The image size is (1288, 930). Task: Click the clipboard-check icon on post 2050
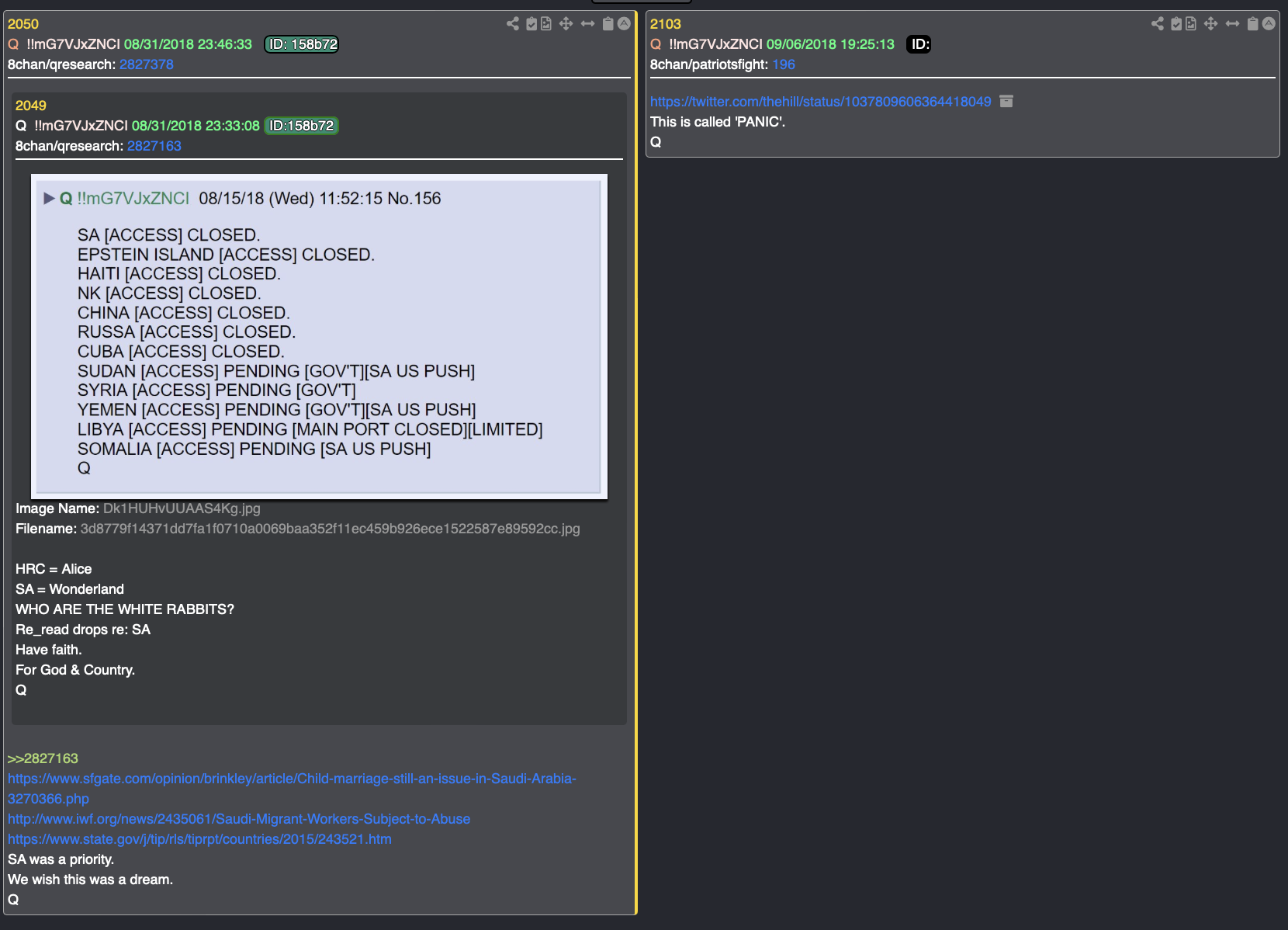531,23
